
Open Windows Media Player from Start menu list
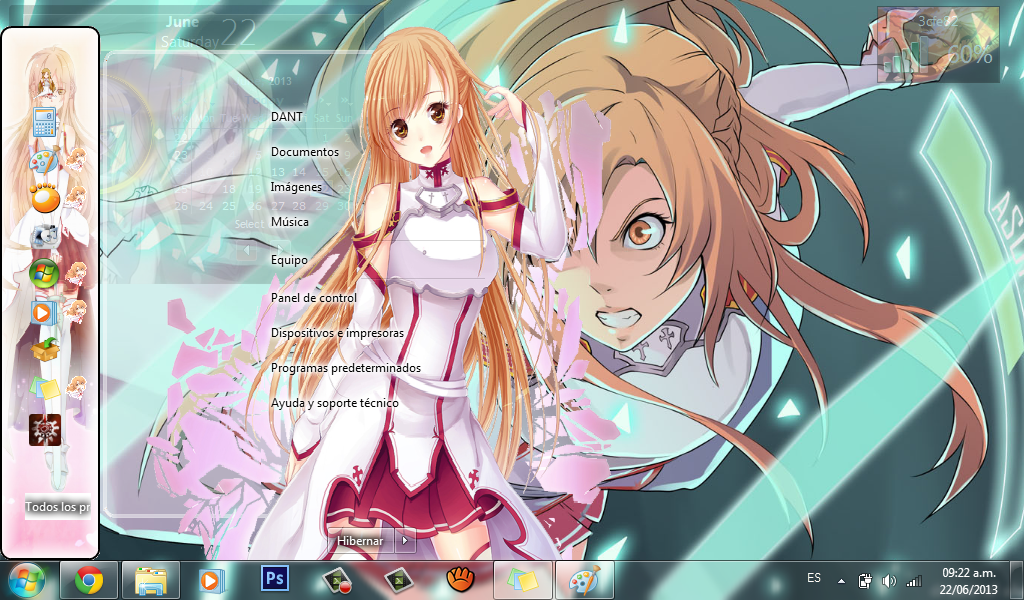[x=43, y=312]
